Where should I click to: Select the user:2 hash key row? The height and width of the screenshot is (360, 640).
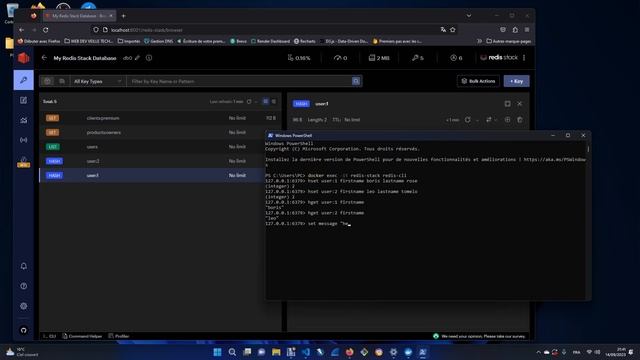pyautogui.click(x=161, y=161)
